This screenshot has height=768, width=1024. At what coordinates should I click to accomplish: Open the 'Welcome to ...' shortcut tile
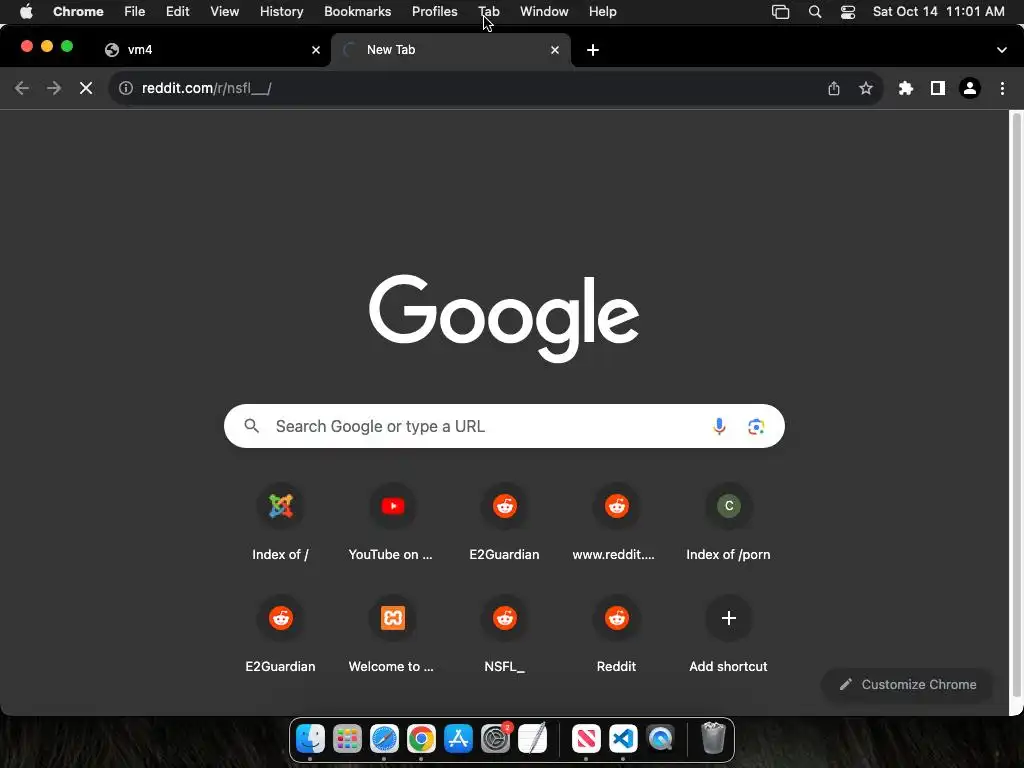click(392, 635)
